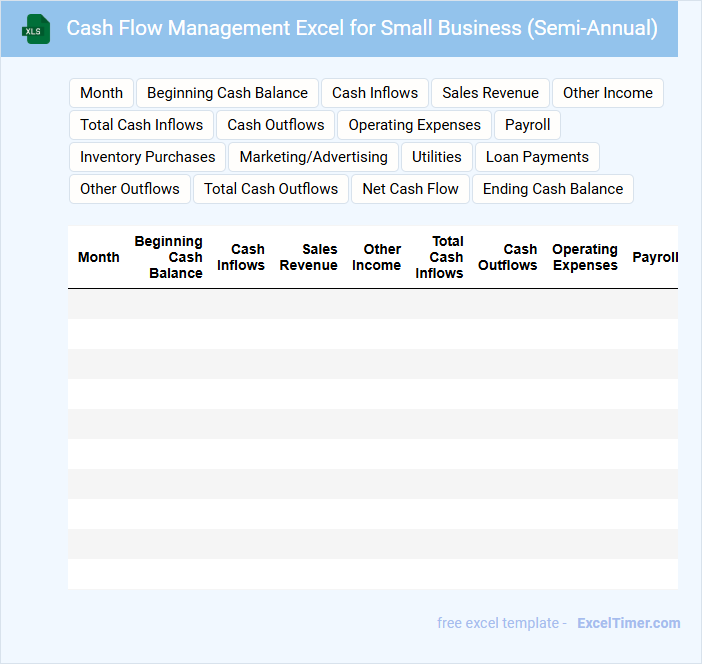
Task: Open the ExcelTimer.com link
Action: coord(628,623)
